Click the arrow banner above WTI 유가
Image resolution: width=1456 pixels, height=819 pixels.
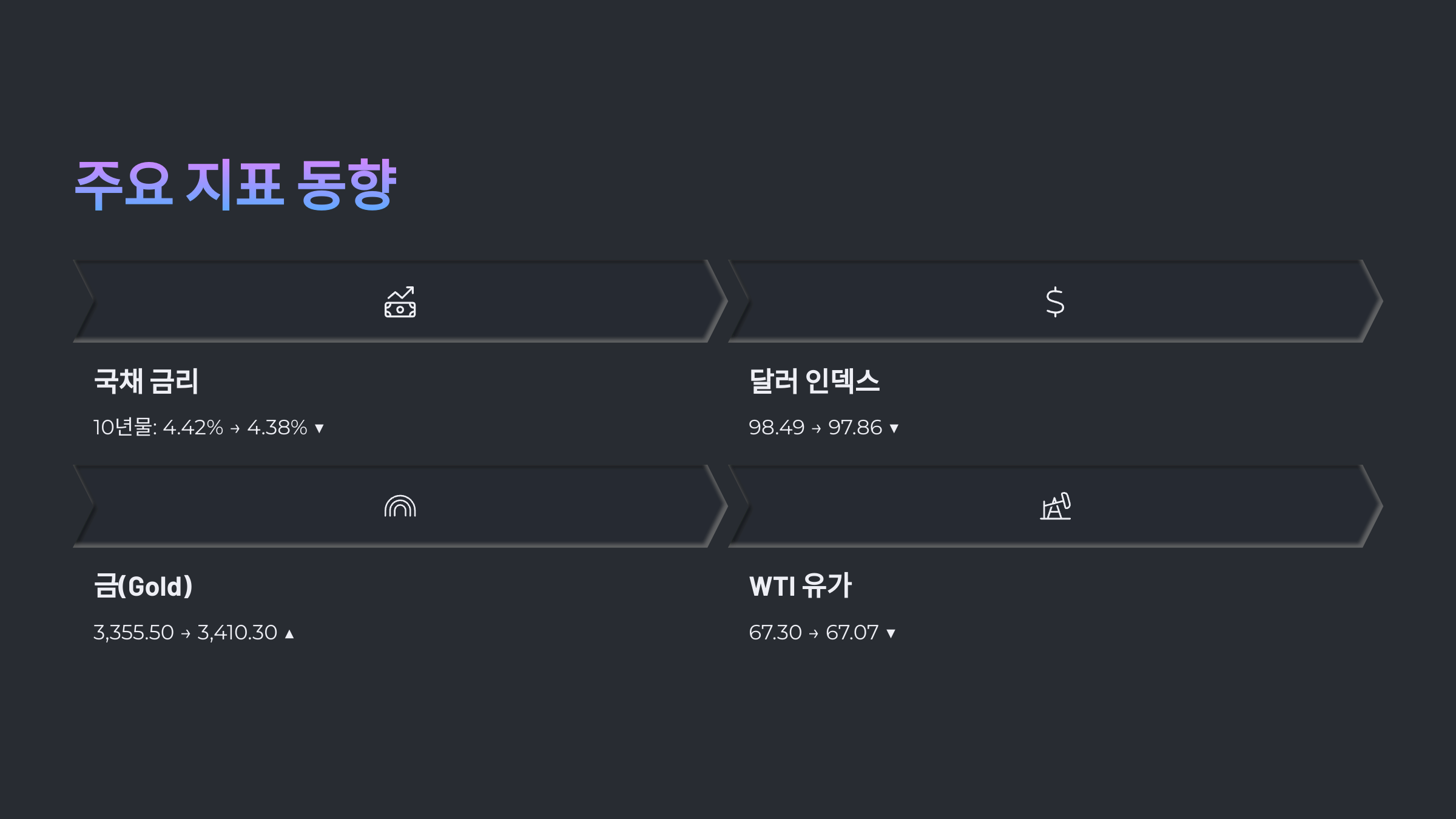point(1056,506)
